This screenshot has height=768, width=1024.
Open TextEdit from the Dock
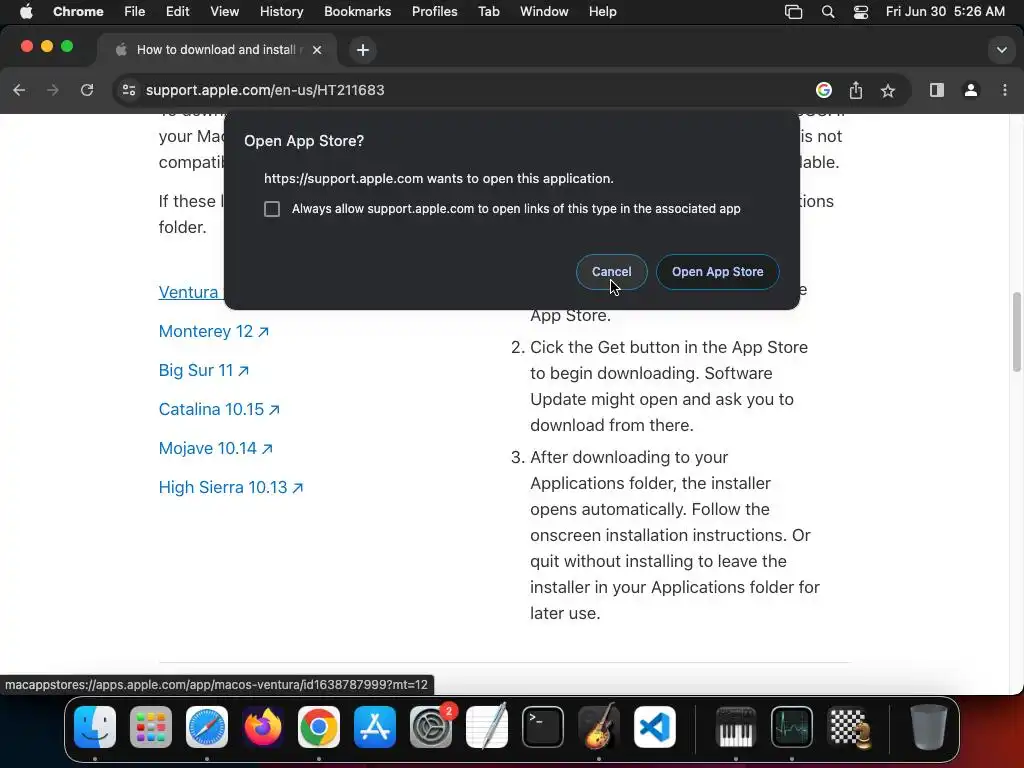[487, 727]
